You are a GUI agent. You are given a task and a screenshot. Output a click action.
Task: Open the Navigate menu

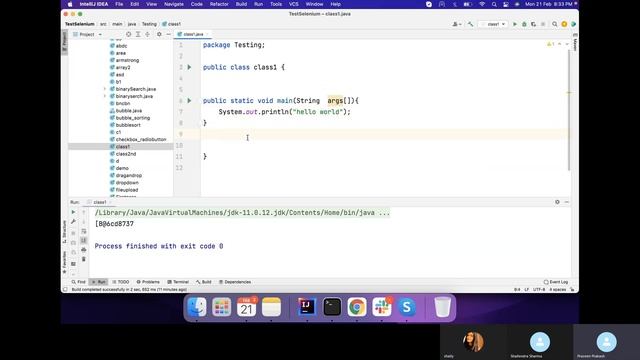click(174, 4)
